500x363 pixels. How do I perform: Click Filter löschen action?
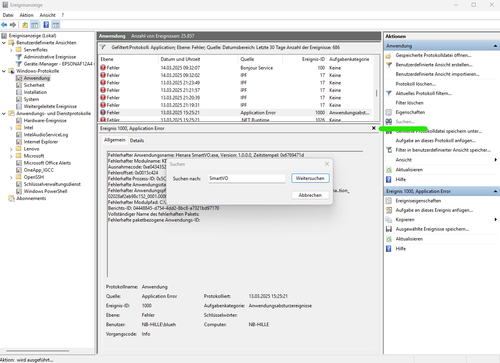(x=409, y=103)
